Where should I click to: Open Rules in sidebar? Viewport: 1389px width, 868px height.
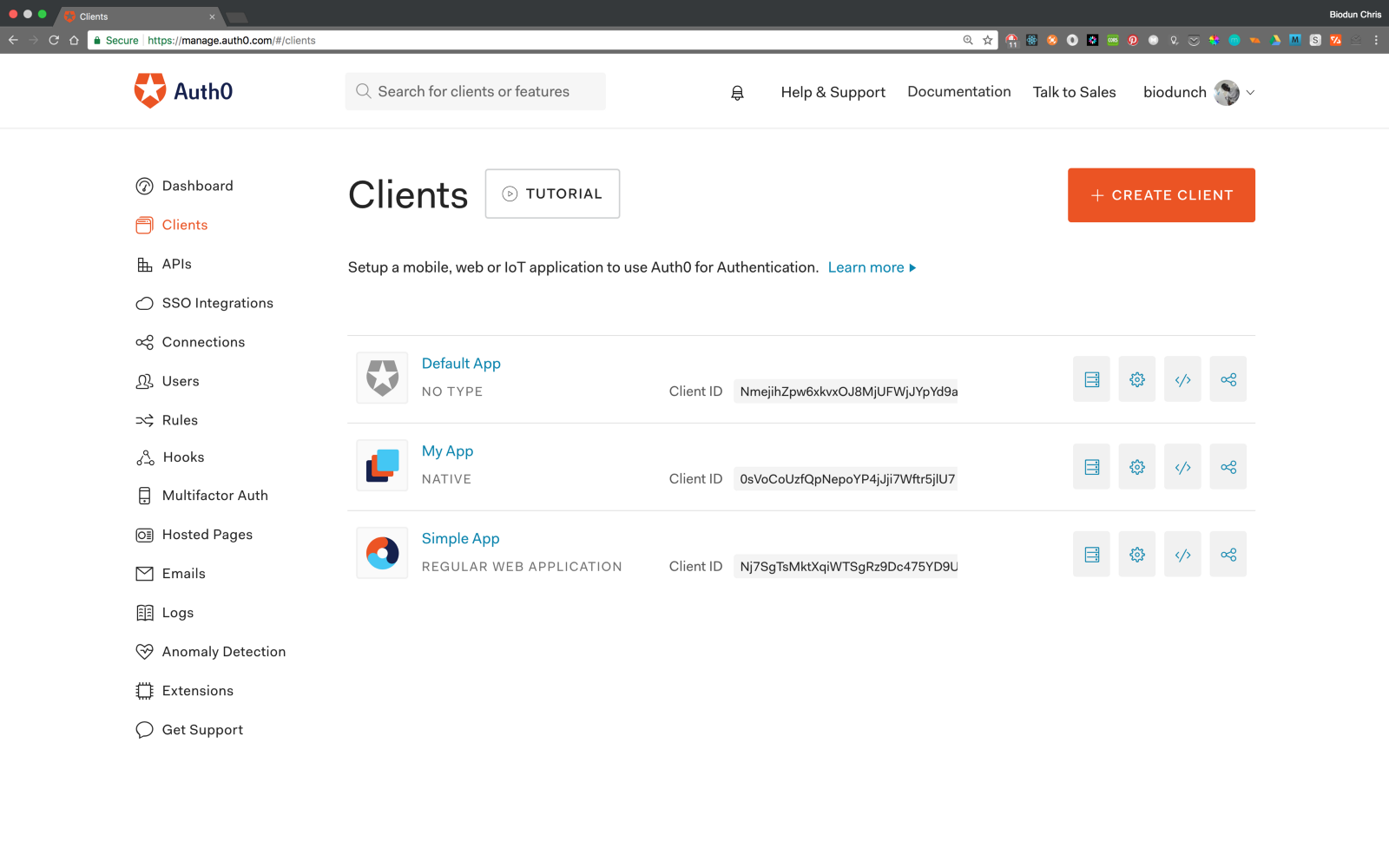point(167,420)
